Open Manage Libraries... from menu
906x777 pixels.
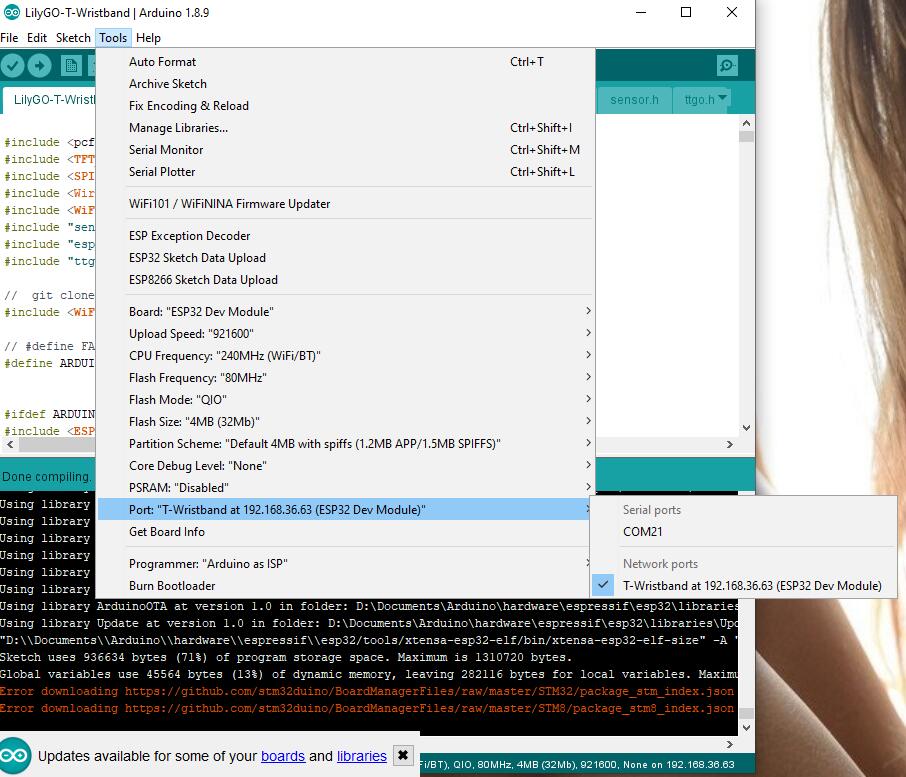pos(346,127)
